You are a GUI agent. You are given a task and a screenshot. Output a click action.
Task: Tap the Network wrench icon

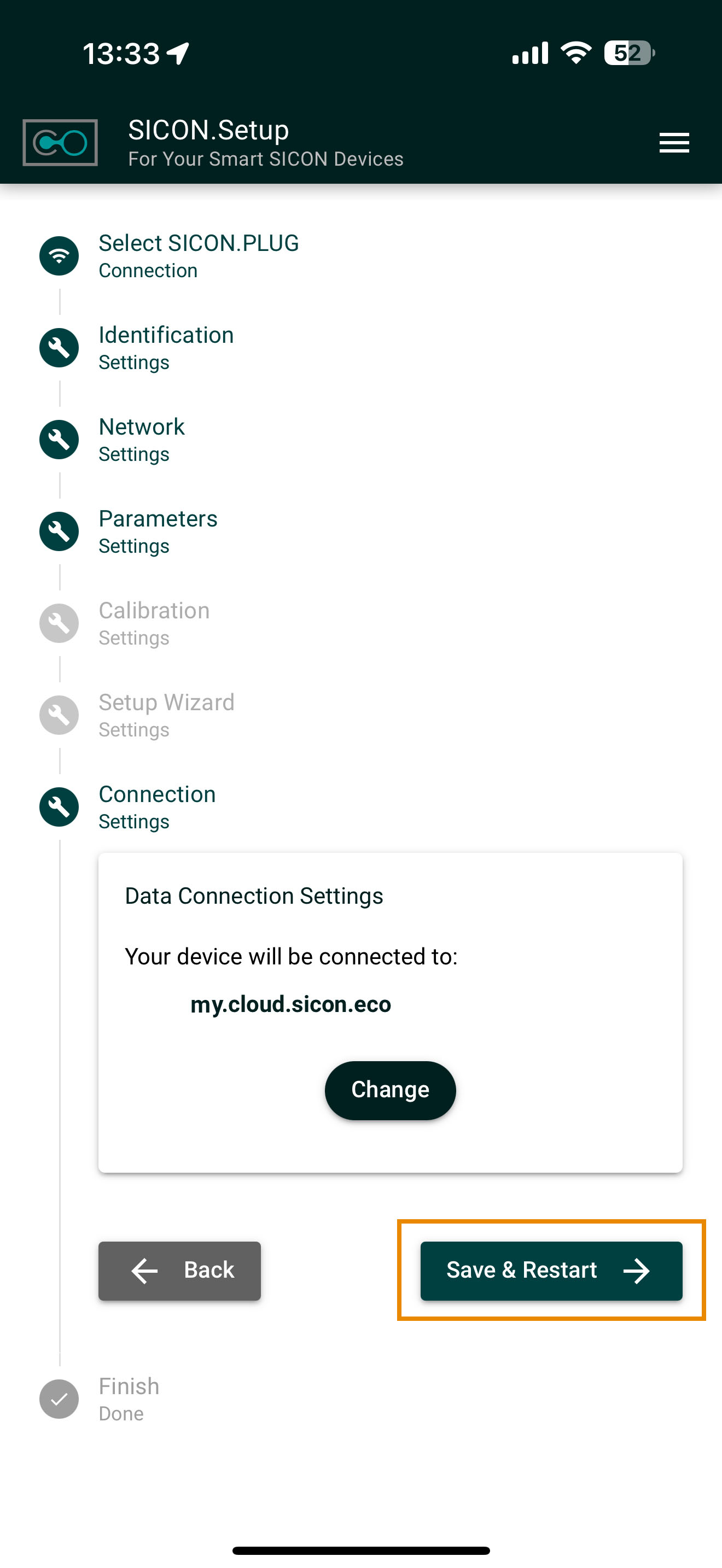pos(59,440)
